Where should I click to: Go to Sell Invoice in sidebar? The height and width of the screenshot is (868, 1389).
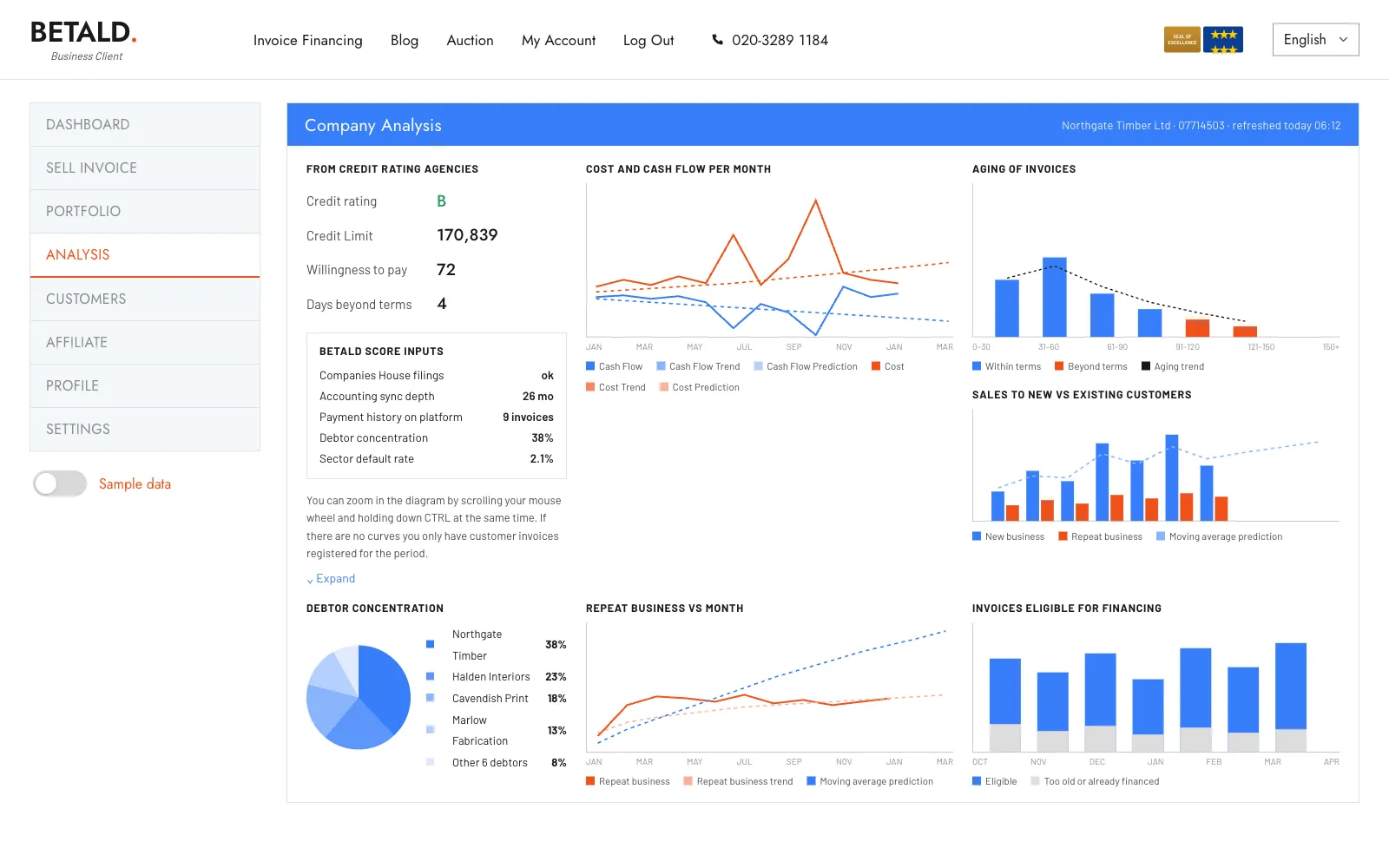click(x=145, y=168)
